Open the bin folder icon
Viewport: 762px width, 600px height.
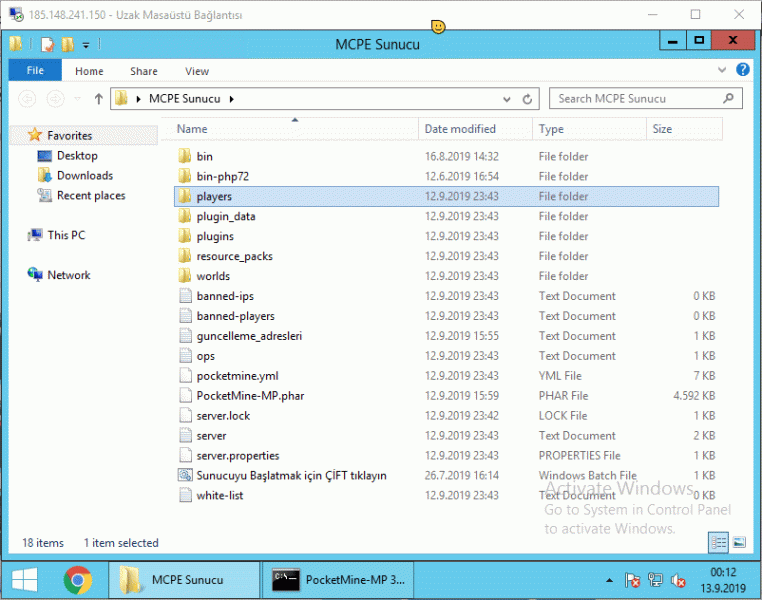coord(185,156)
